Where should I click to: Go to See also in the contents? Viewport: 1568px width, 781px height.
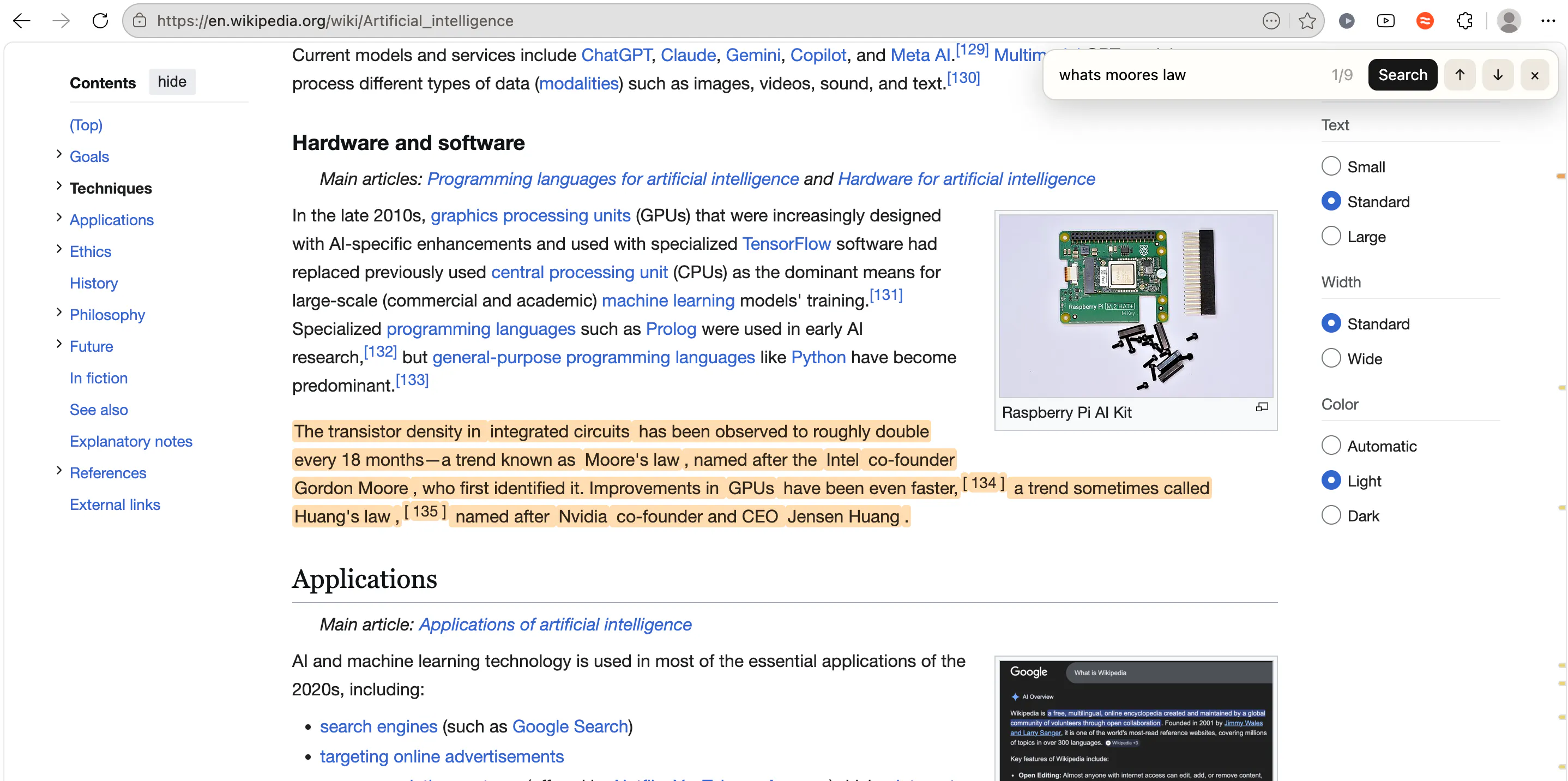click(99, 410)
